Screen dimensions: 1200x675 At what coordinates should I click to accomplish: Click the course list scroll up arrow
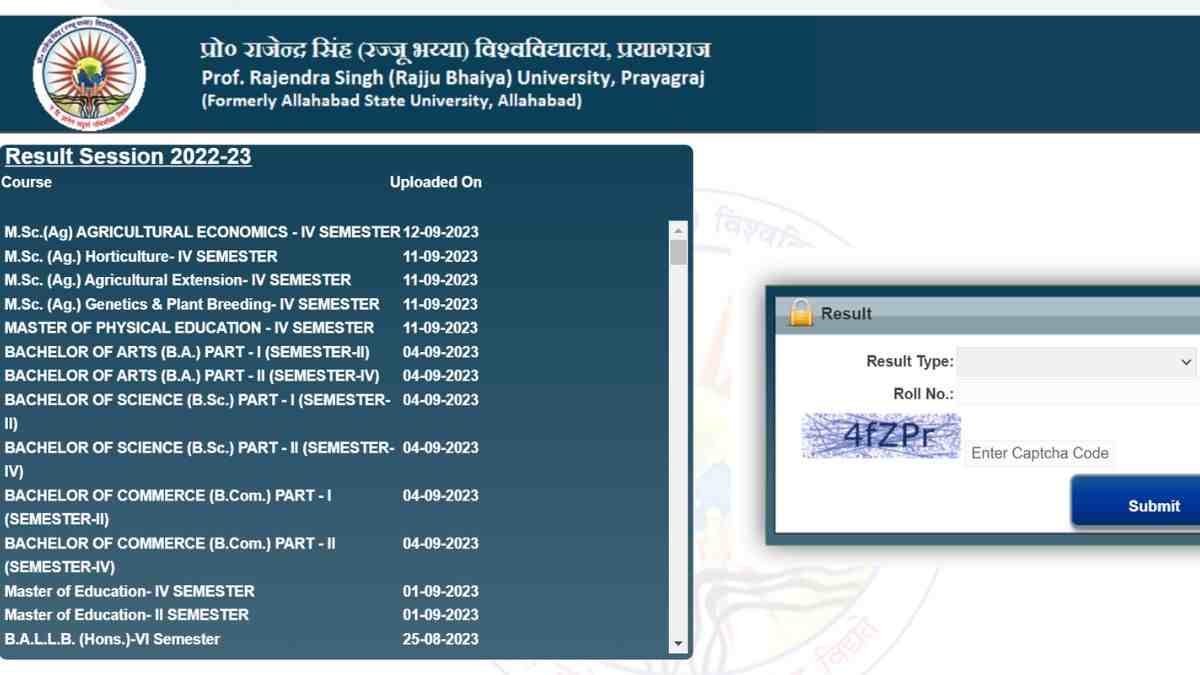coord(679,230)
